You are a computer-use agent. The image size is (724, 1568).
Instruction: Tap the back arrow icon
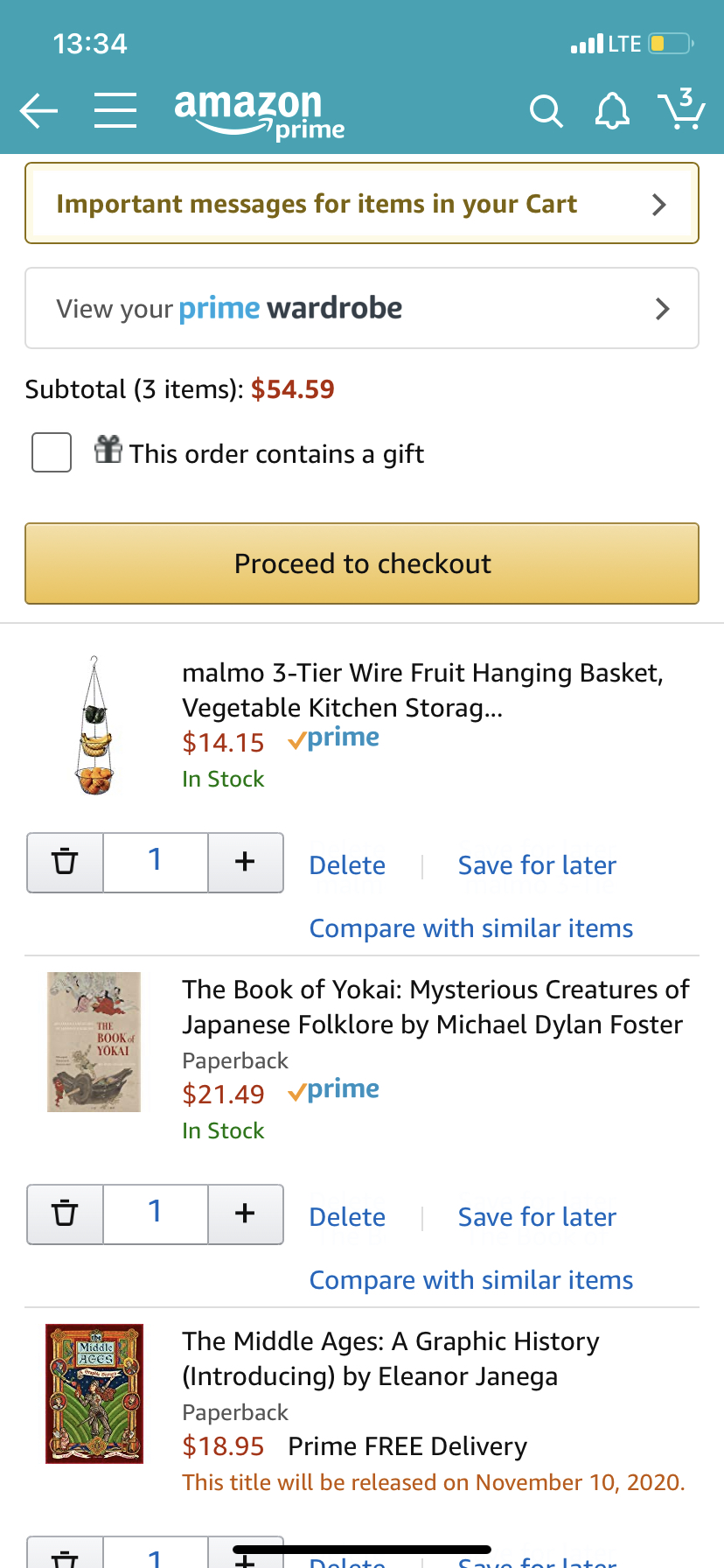38,111
